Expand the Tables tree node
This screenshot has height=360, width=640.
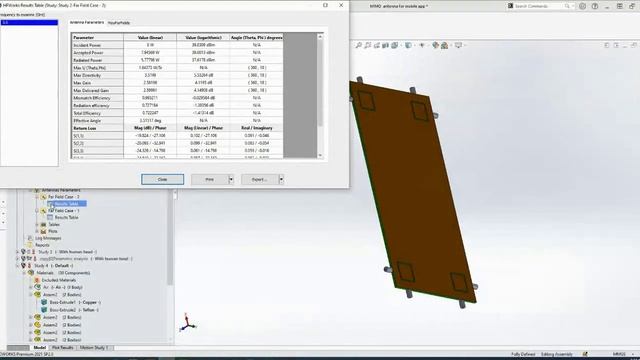coord(37,224)
